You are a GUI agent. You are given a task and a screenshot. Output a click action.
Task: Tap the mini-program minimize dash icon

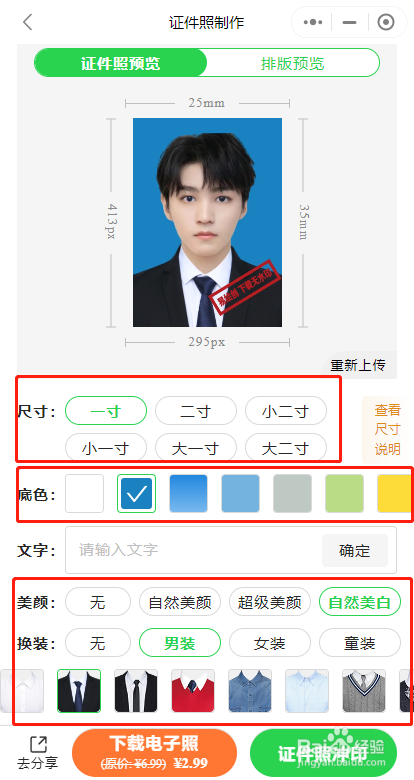pos(350,22)
